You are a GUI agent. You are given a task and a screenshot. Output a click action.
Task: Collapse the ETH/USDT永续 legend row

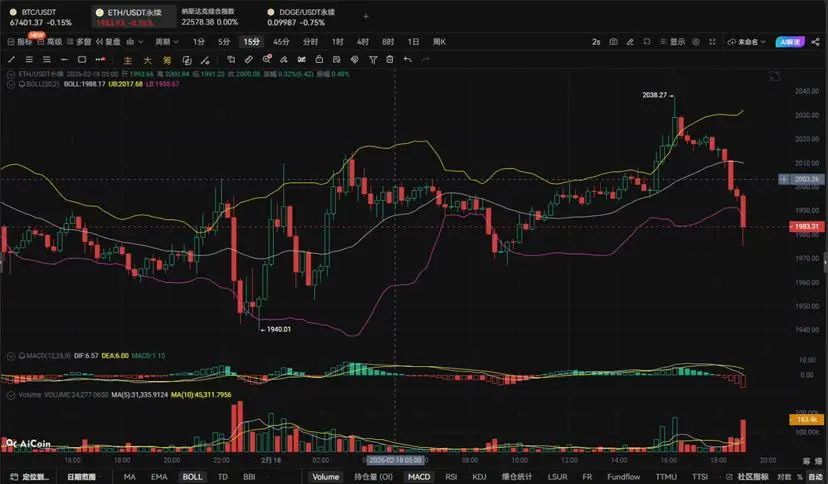11,74
